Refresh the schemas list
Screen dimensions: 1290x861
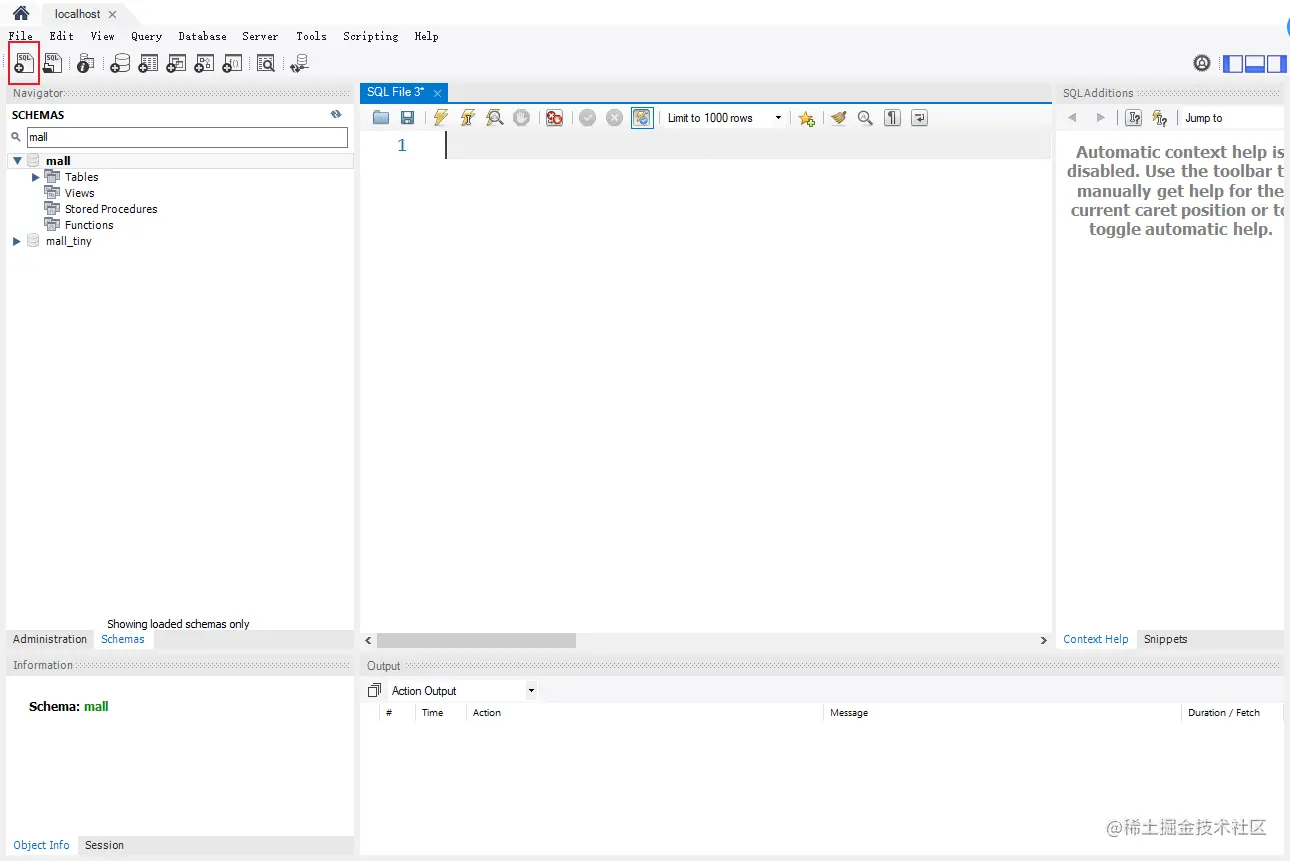pyautogui.click(x=336, y=114)
